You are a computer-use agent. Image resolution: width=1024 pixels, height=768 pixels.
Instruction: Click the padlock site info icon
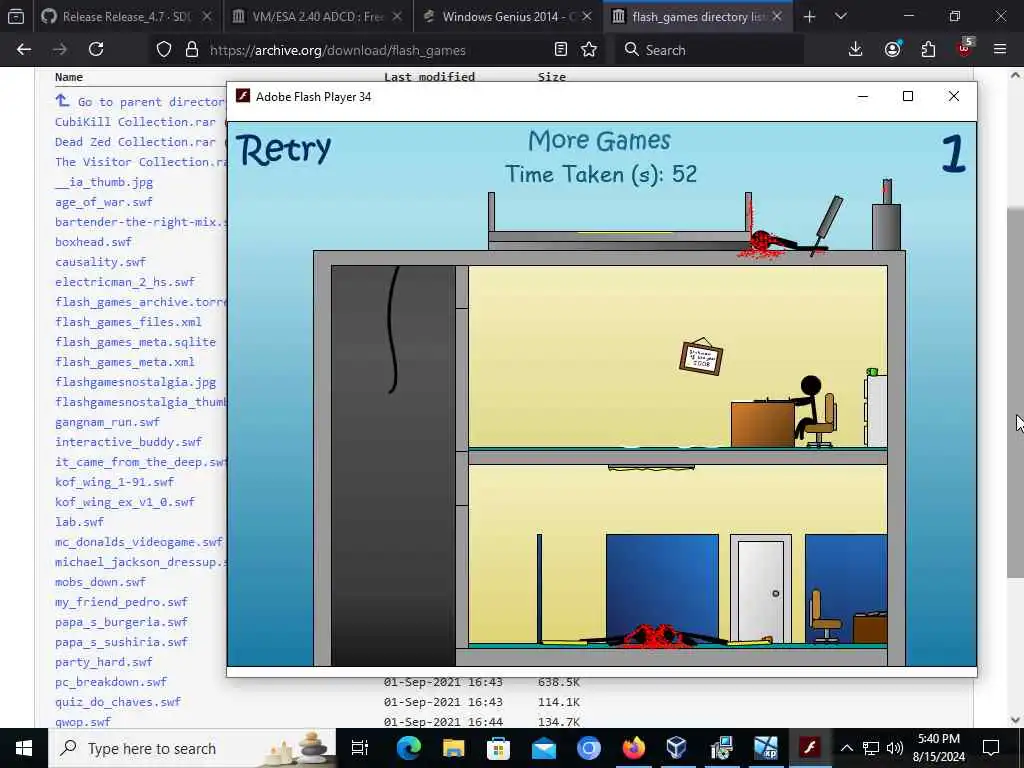pos(191,50)
